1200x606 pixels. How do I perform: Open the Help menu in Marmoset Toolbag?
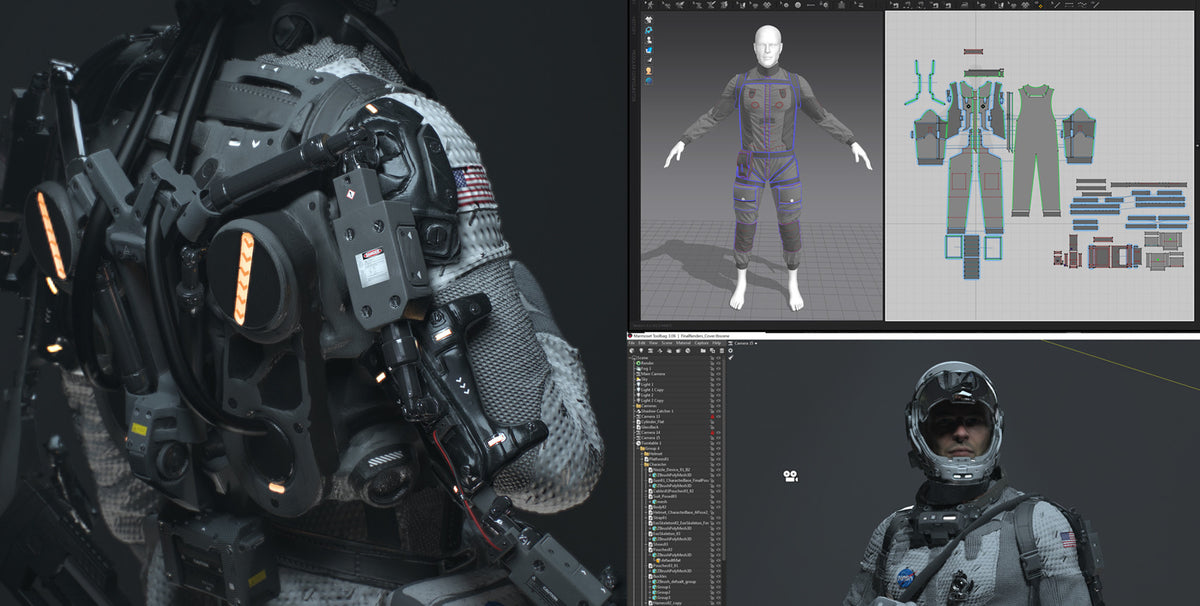coord(716,343)
